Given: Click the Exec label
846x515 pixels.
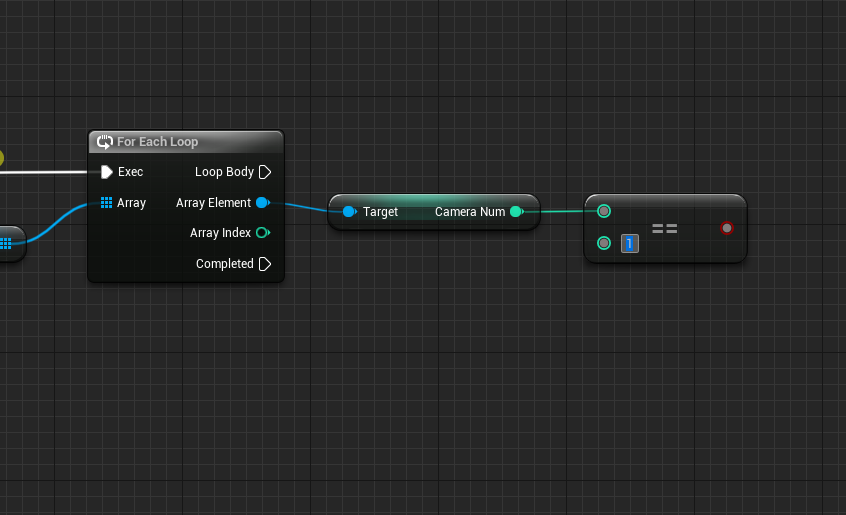Looking at the screenshot, I should click(131, 172).
